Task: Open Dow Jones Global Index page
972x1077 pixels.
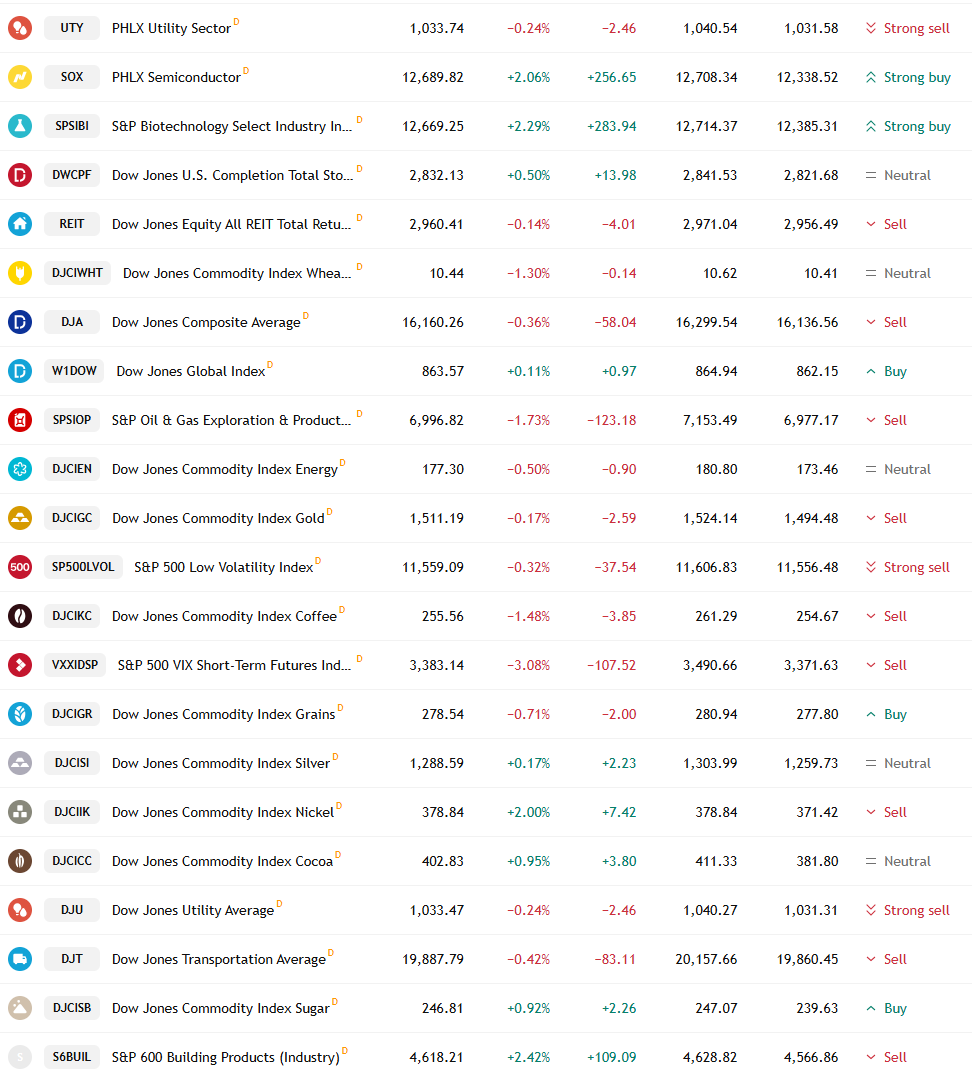Action: [190, 371]
